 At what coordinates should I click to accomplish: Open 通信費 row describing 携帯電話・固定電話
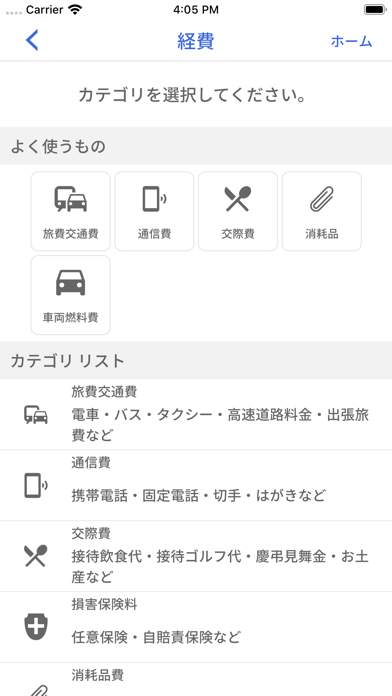pos(196,486)
